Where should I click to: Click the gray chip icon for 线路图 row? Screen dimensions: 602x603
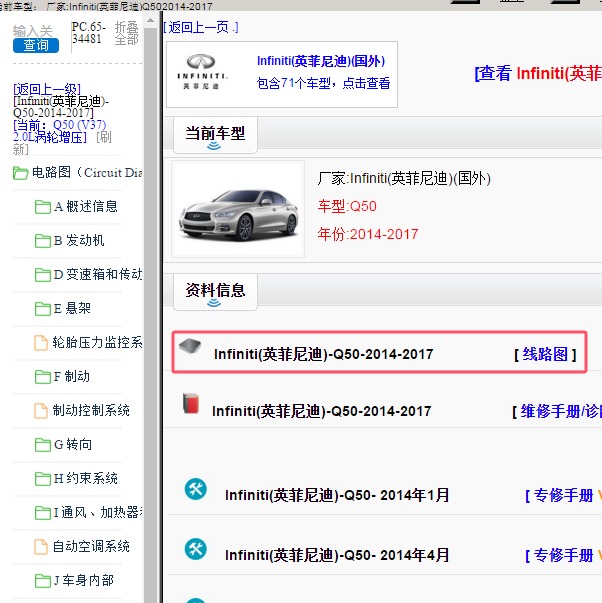coord(190,345)
